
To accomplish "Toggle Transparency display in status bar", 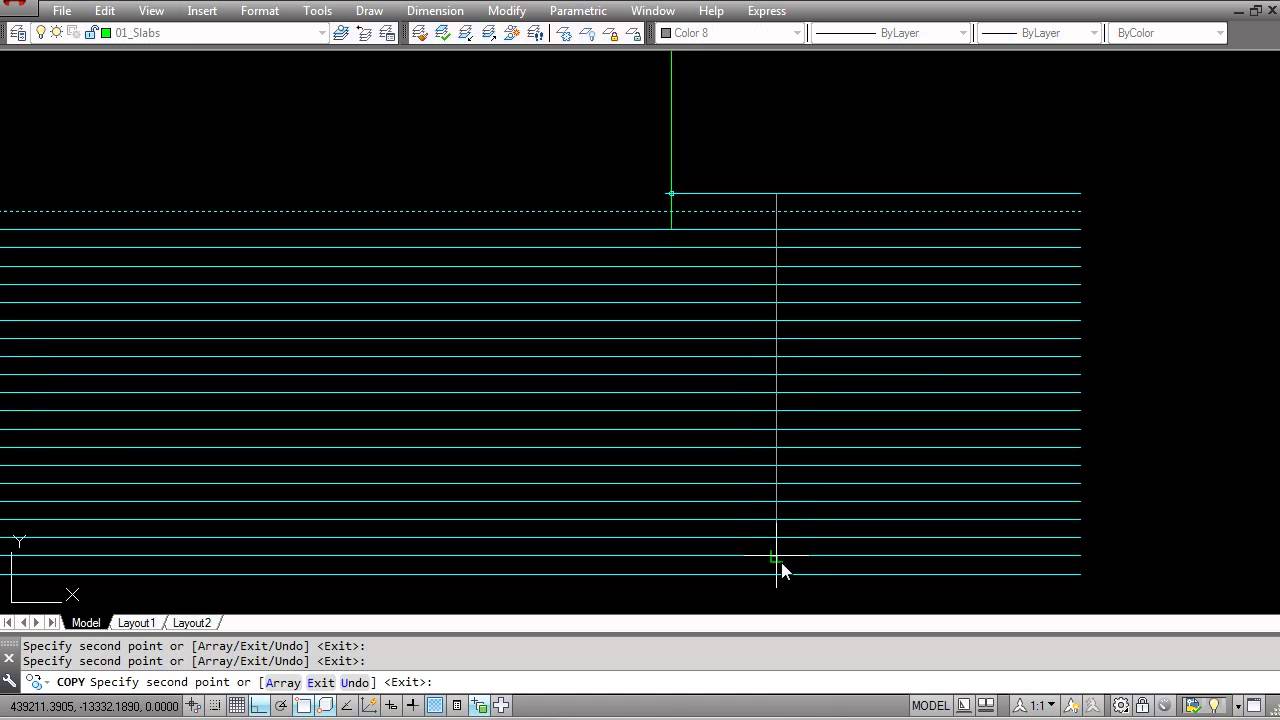I will point(435,706).
